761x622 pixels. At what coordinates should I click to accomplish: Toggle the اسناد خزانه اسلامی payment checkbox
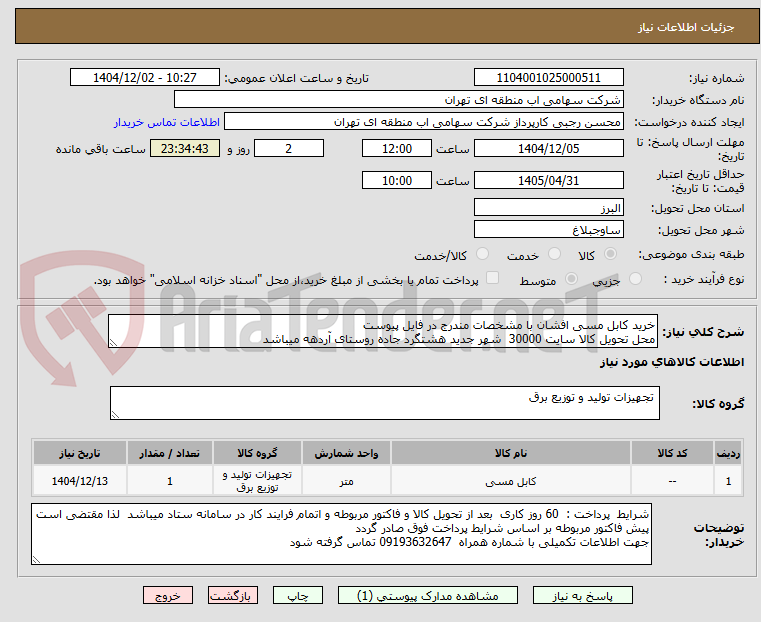coord(492,278)
